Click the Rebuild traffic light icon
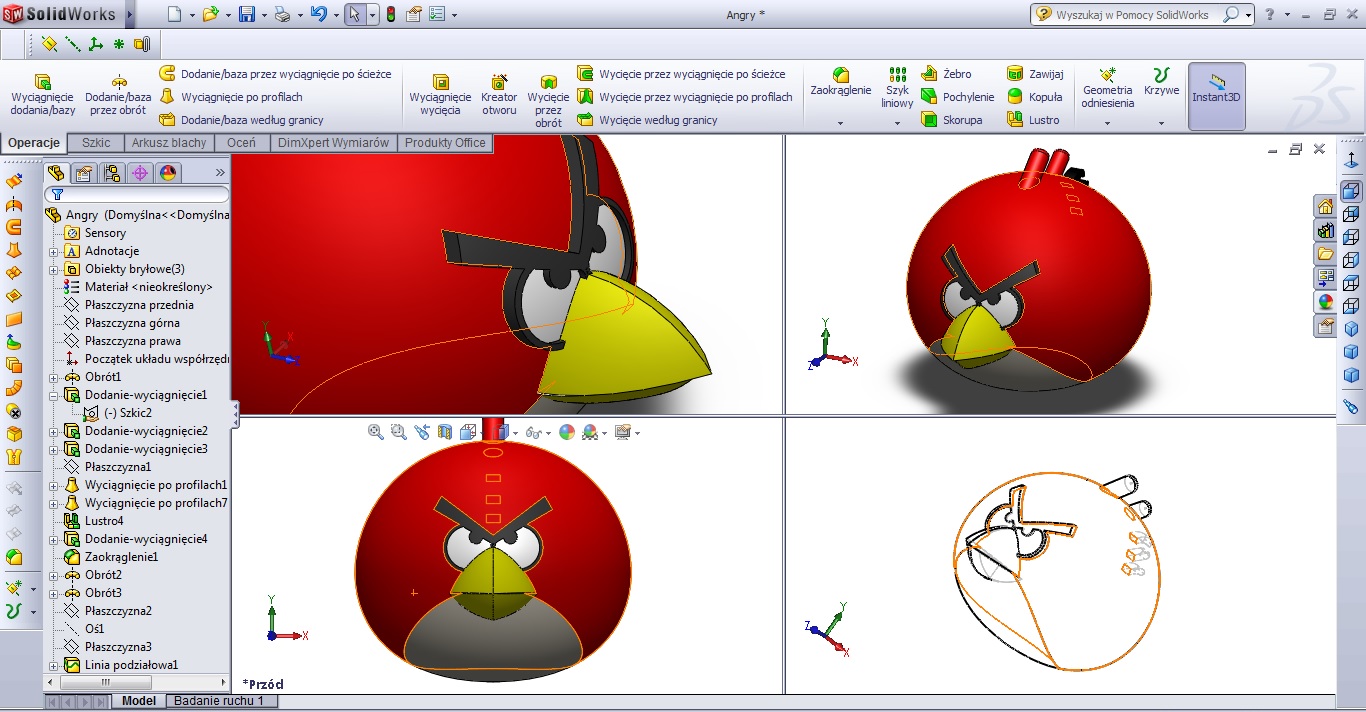This screenshot has height=712, width=1366. coord(390,14)
